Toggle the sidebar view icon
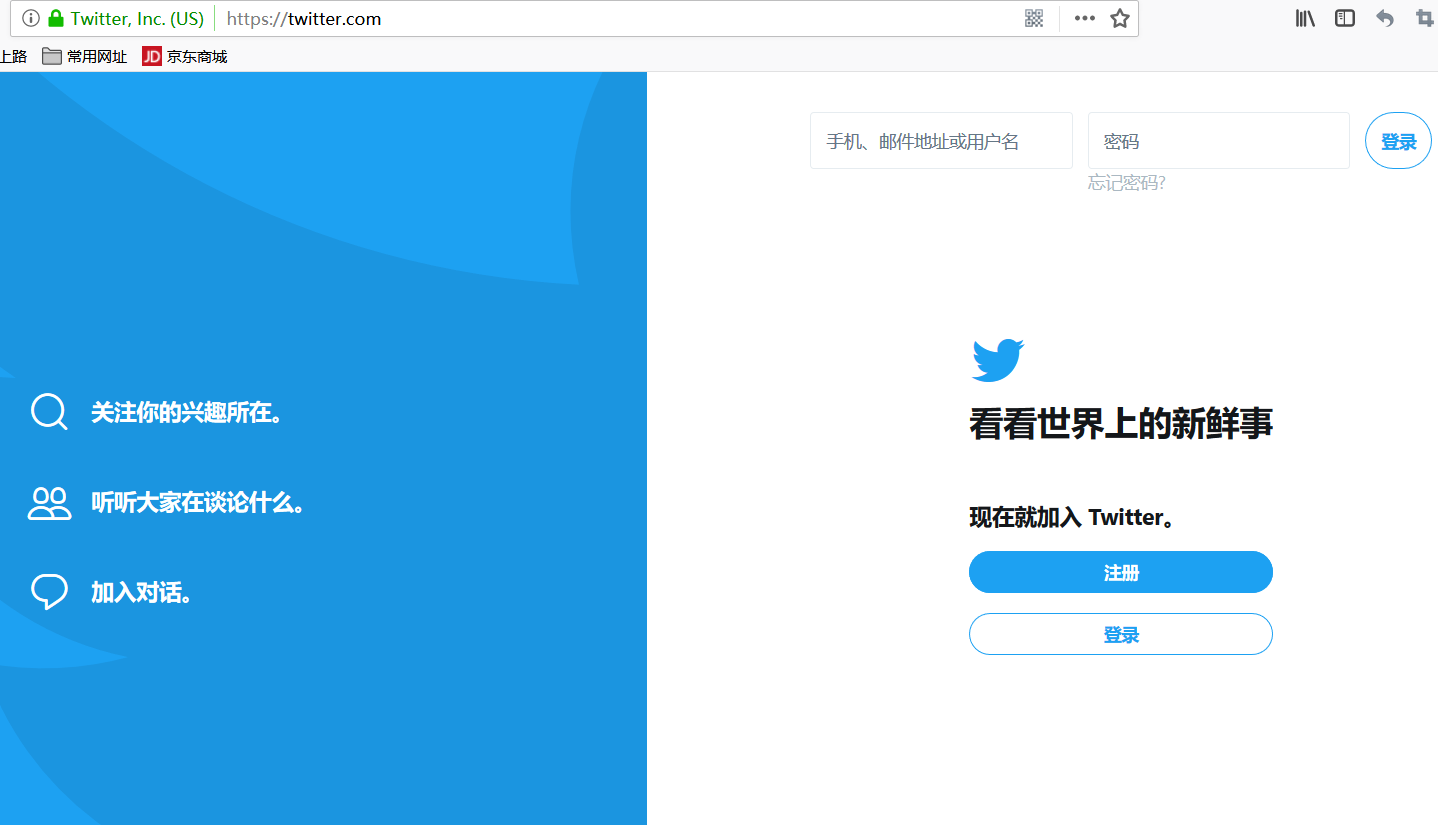This screenshot has width=1438, height=825. 1345,18
